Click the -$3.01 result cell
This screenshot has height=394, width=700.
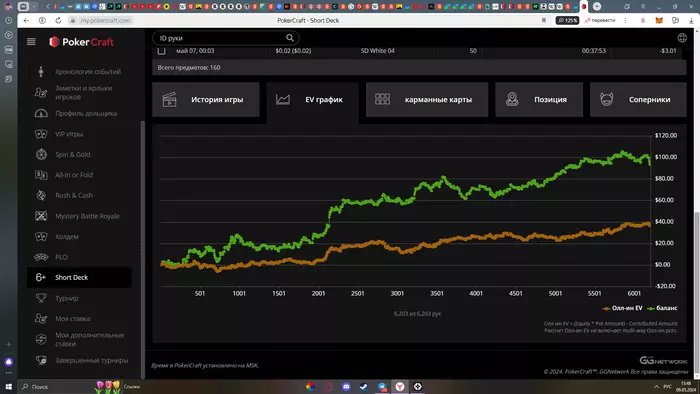click(x=668, y=51)
